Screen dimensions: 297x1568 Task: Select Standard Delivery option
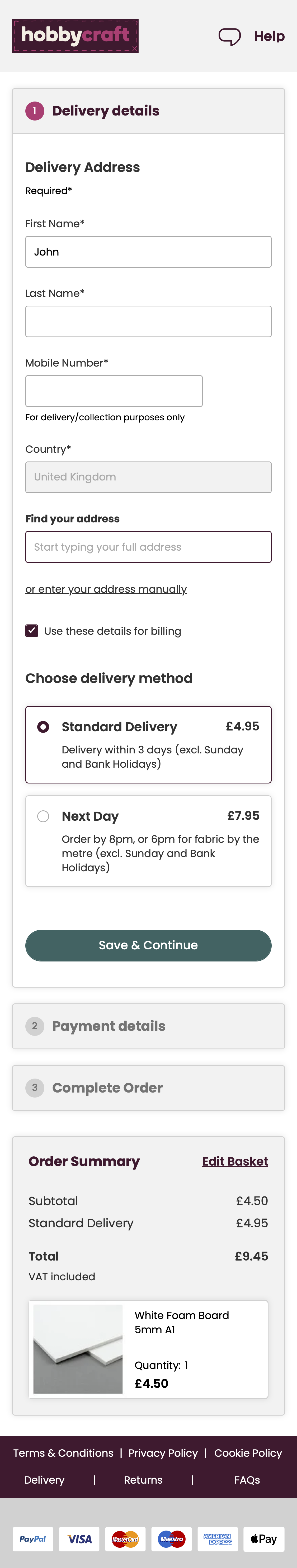pyautogui.click(x=43, y=726)
